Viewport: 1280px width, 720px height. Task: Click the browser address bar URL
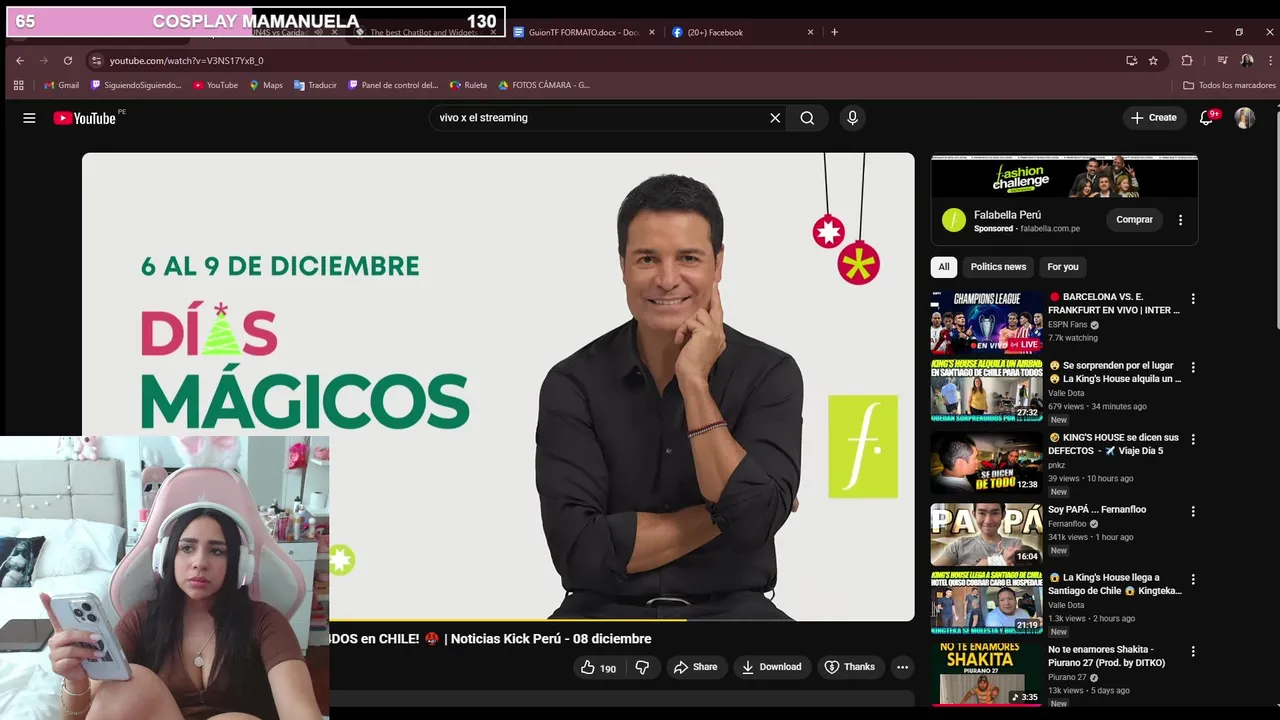pyautogui.click(x=186, y=61)
